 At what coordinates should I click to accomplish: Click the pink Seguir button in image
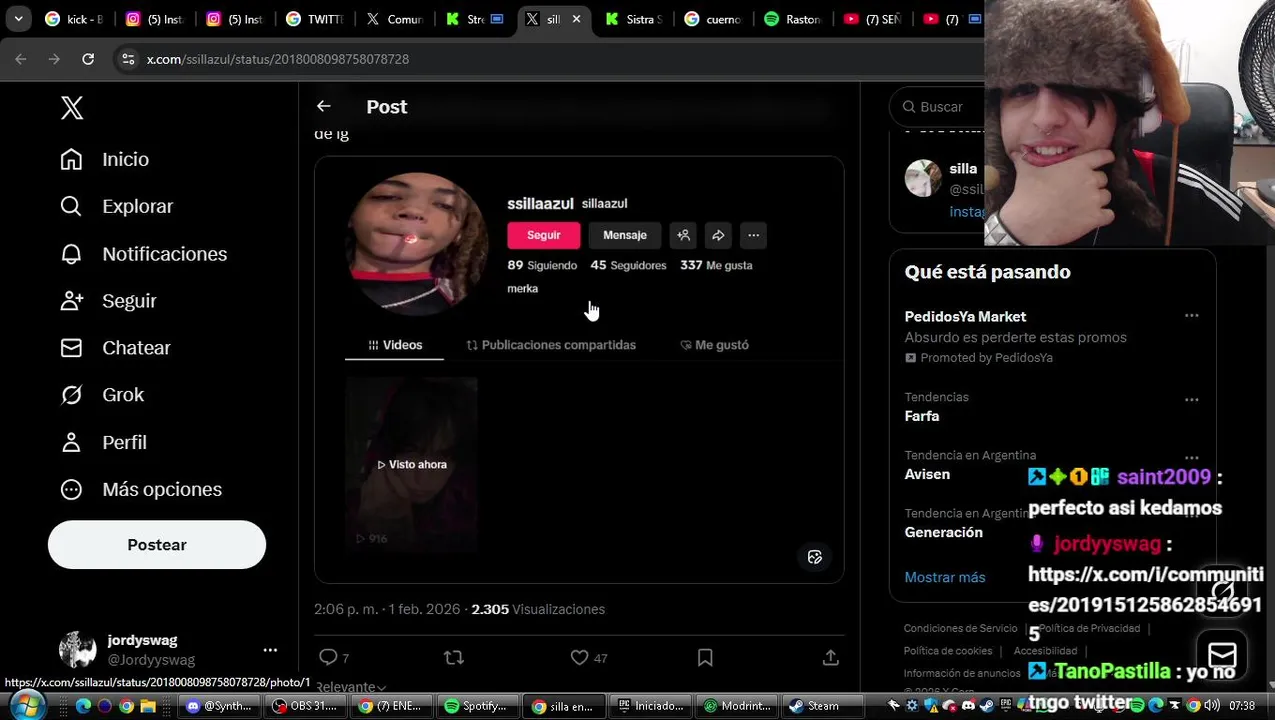tap(543, 235)
